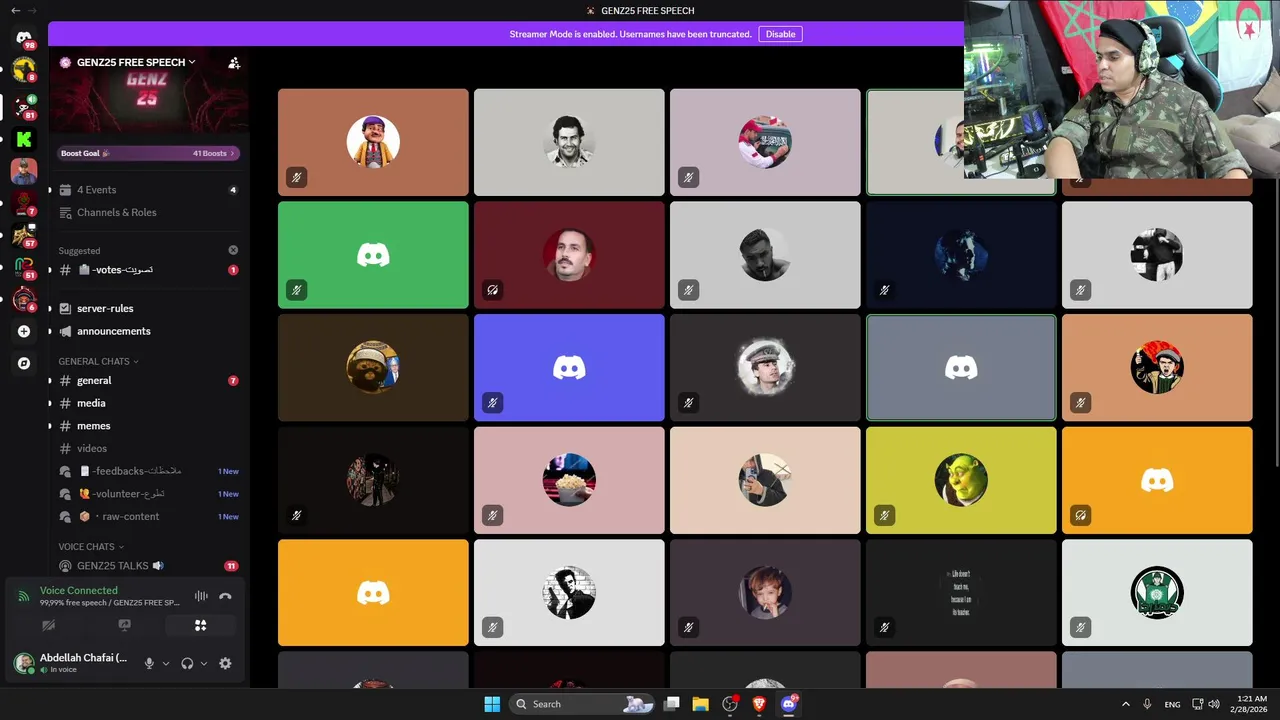Open the green K server icon
The width and height of the screenshot is (1280, 720).
tap(24, 139)
